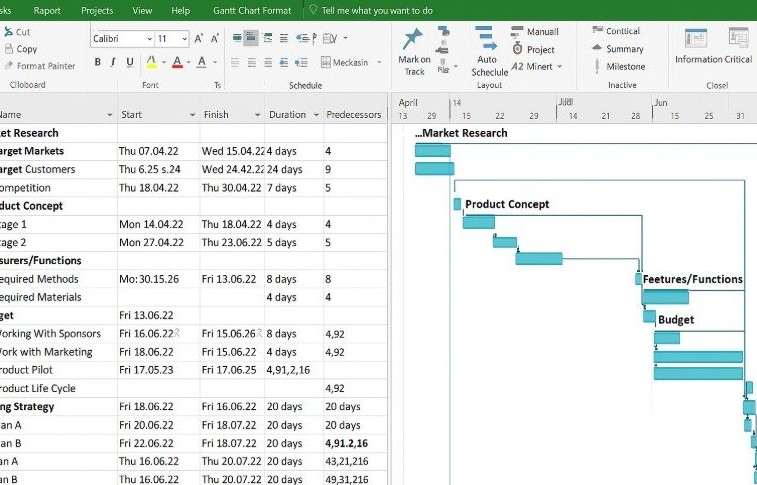Click the Conttical flag icon

(598, 30)
